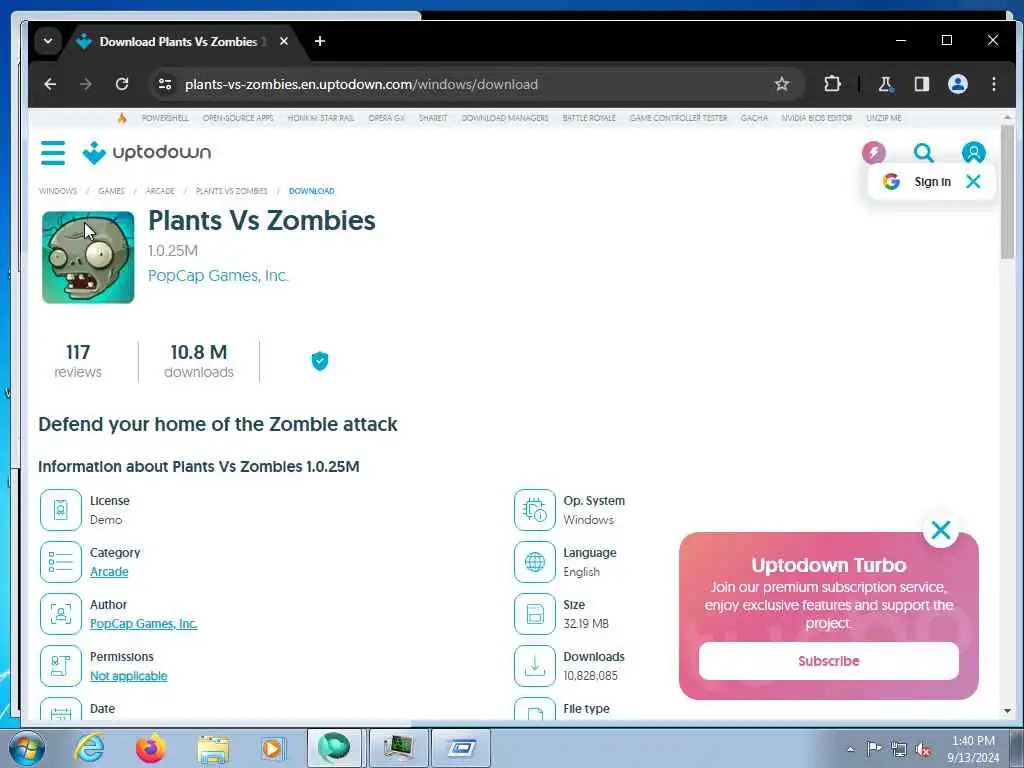Viewport: 1024px width, 768px height.
Task: Reload the current page
Action: tap(121, 84)
